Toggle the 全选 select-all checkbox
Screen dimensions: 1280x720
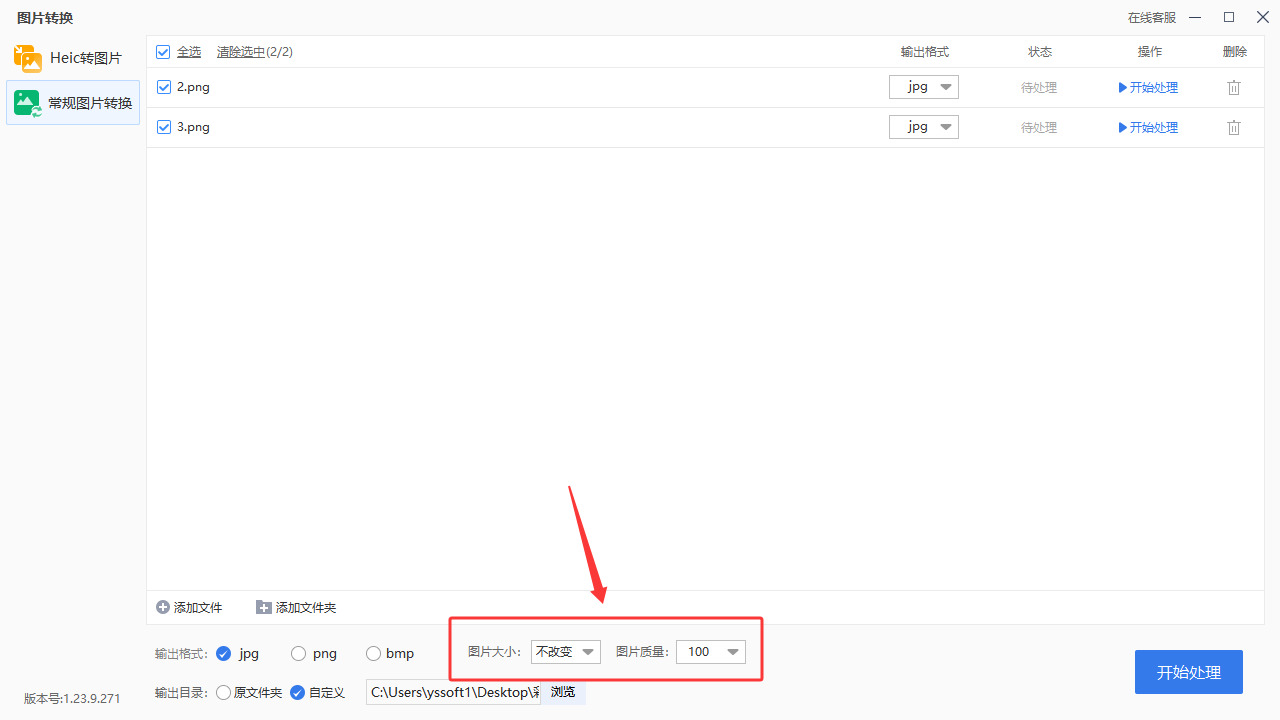pyautogui.click(x=163, y=52)
